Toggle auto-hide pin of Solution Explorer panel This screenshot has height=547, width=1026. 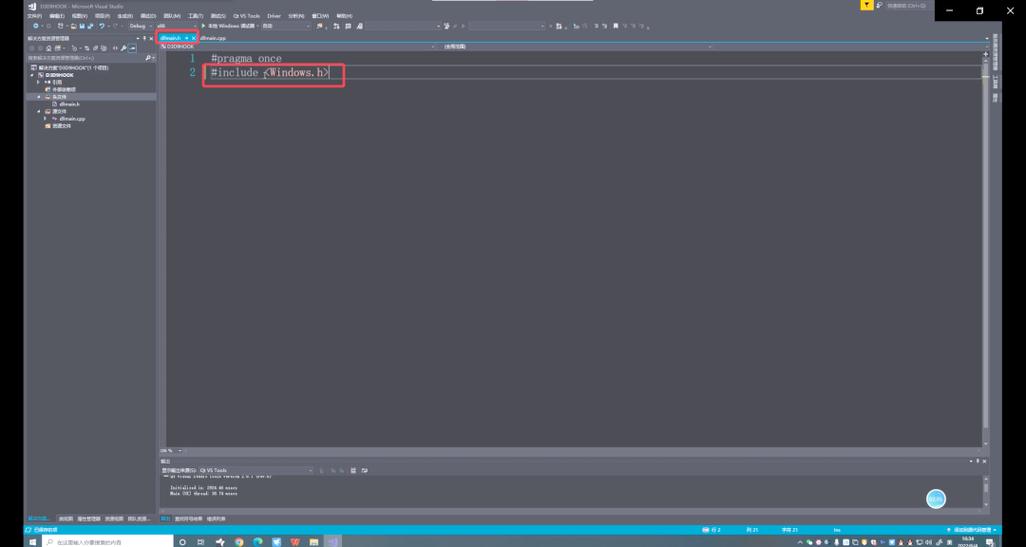coord(144,38)
